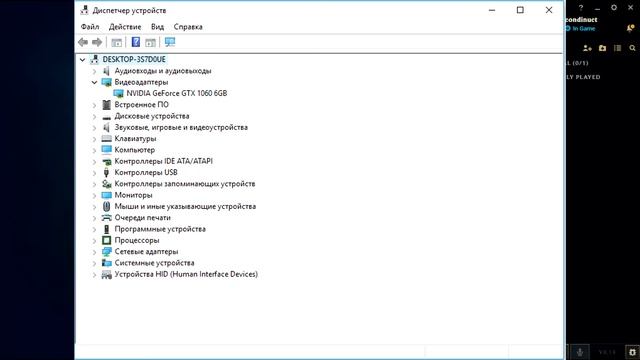The height and width of the screenshot is (360, 640).
Task: Open the Действие menu
Action: 125,27
